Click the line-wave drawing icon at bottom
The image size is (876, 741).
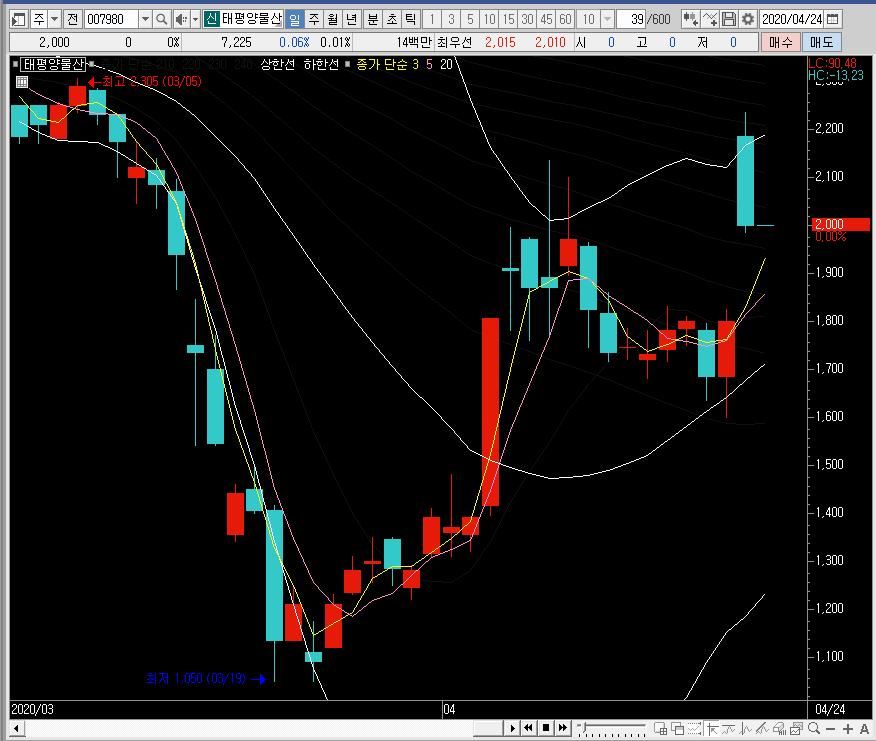[729, 728]
